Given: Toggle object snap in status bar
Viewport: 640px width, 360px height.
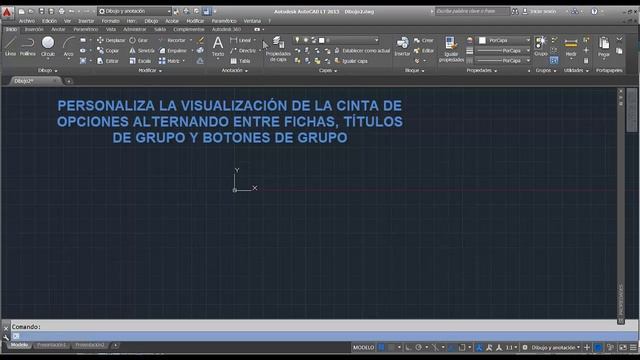Looking at the screenshot, I should click(462, 347).
